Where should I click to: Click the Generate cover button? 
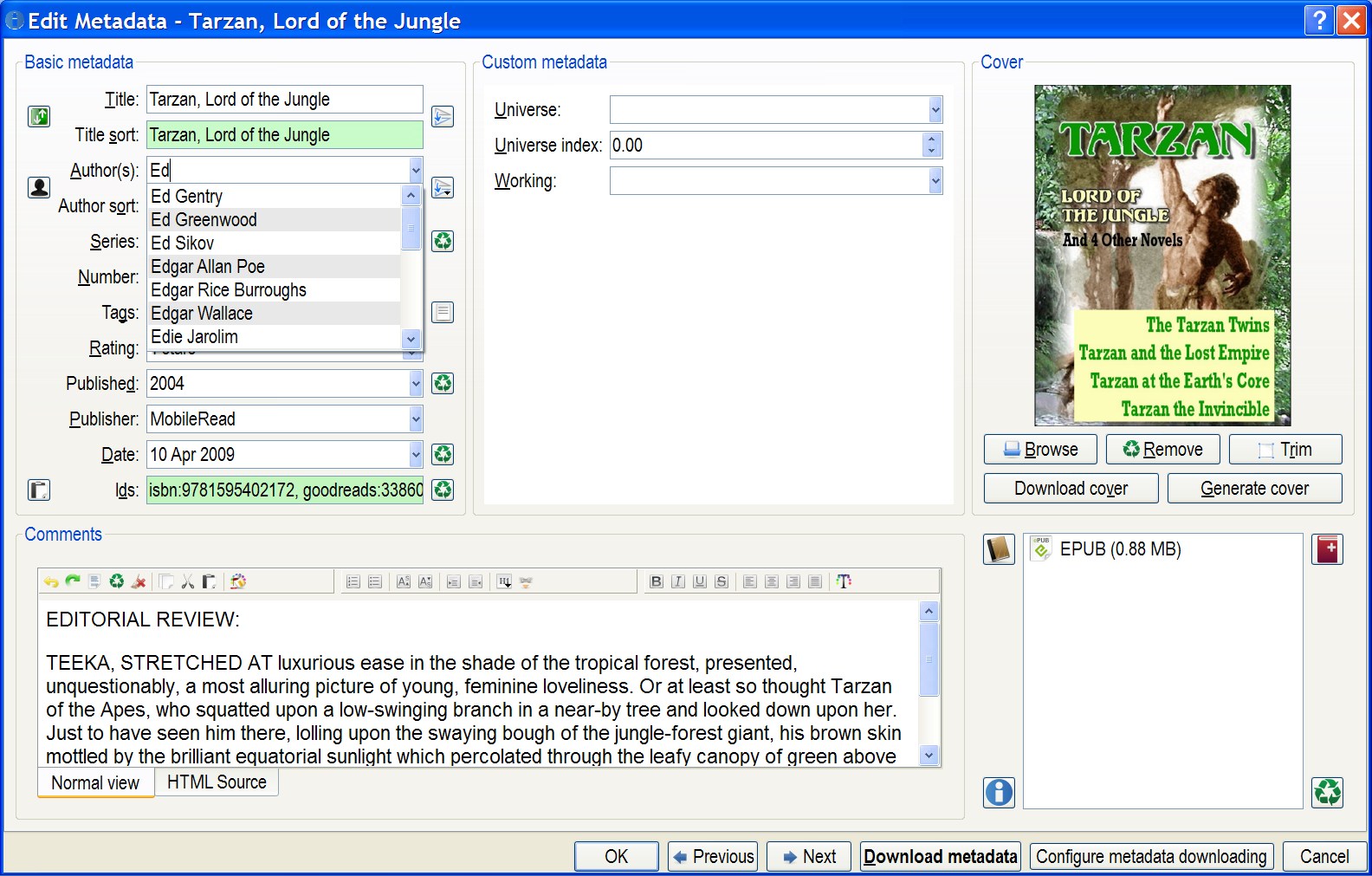pyautogui.click(x=1254, y=488)
